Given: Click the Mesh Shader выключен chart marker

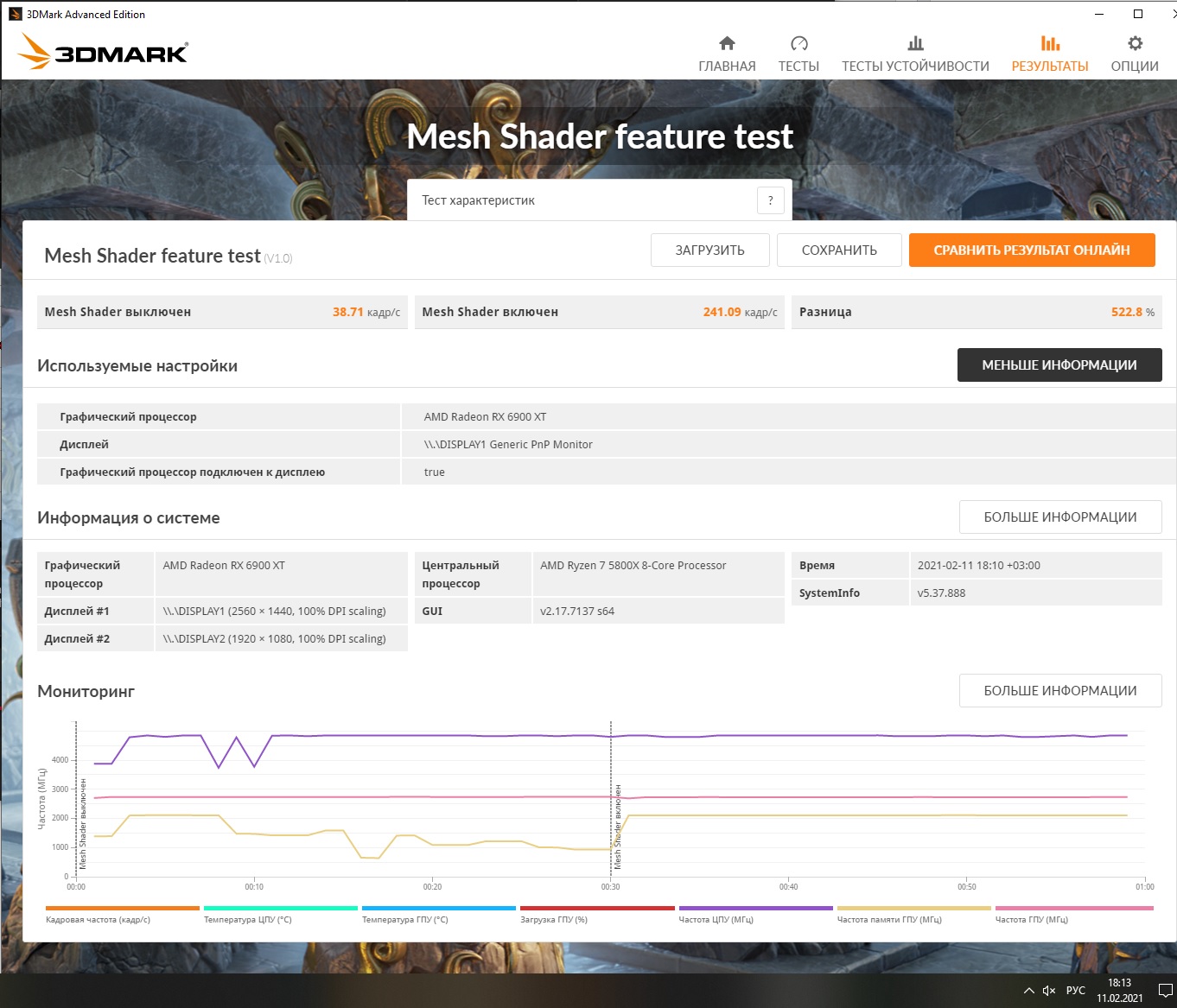Looking at the screenshot, I should coord(83,825).
